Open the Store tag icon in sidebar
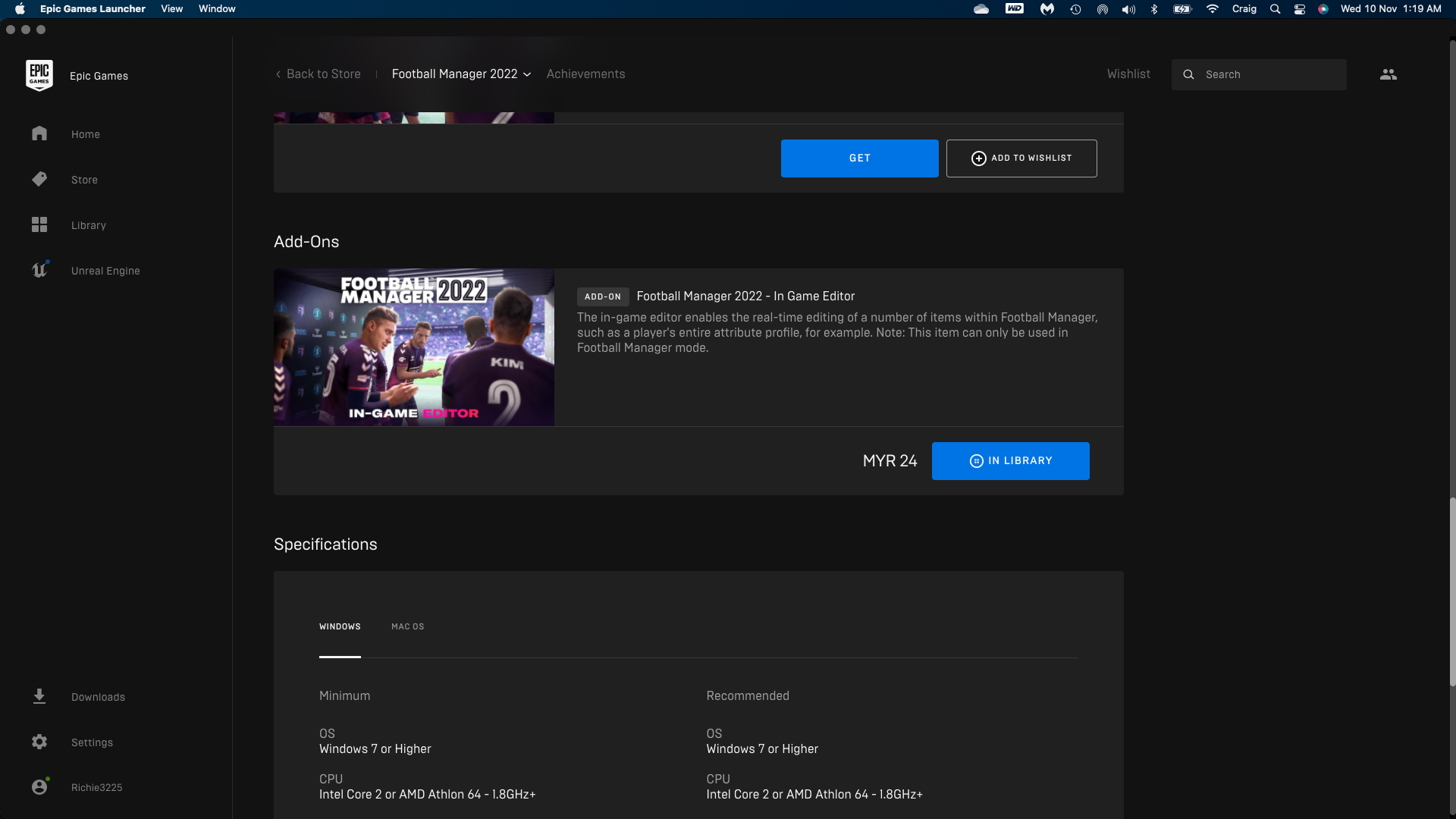Screen dimensions: 1456x819 [x=39, y=179]
